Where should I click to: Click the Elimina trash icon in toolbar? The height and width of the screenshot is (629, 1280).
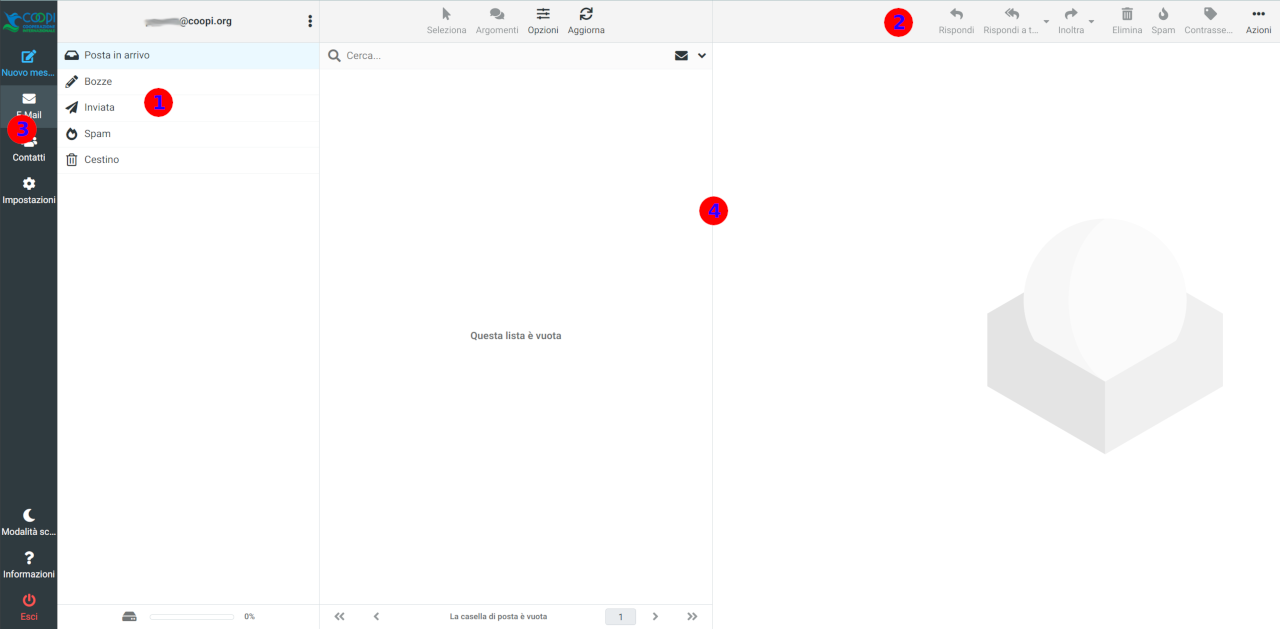pos(1127,14)
